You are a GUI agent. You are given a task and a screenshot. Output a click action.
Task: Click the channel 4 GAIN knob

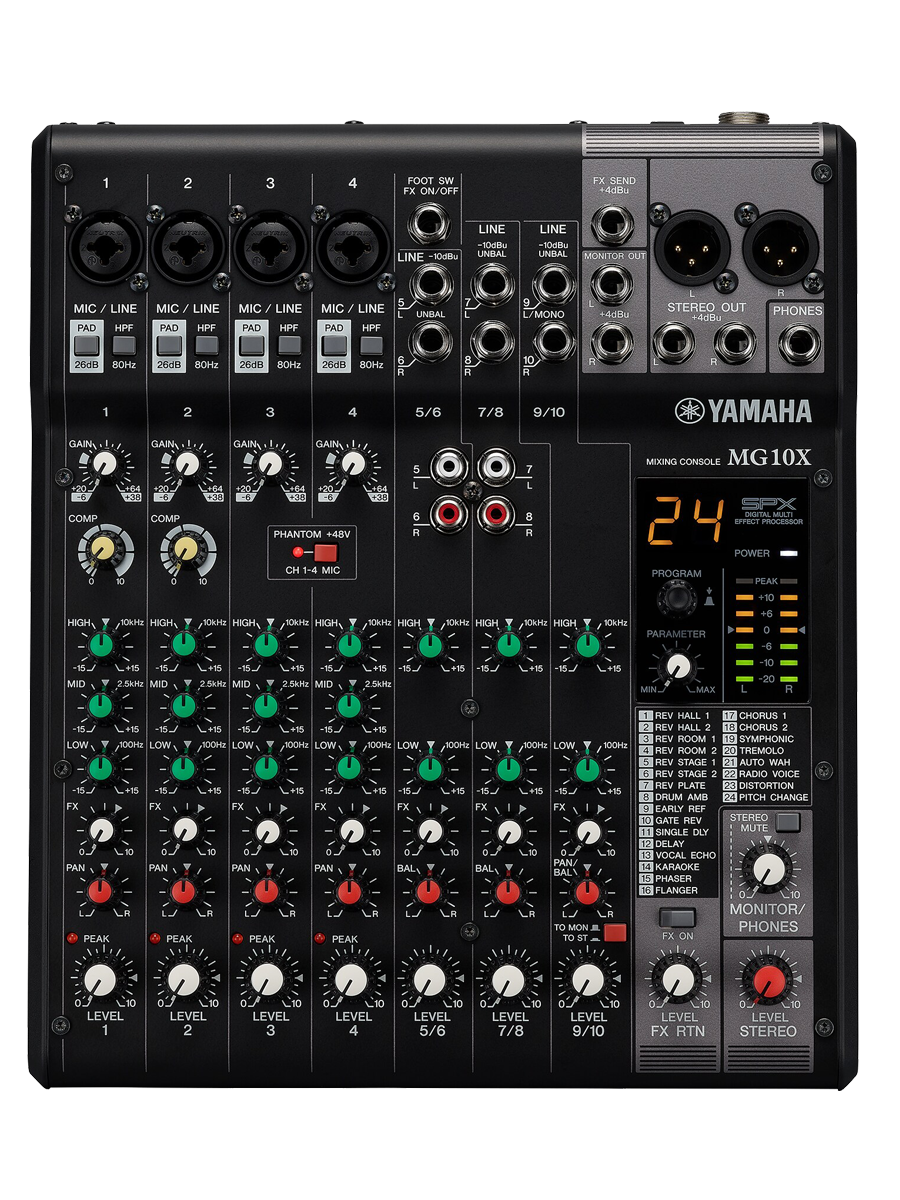pos(351,466)
